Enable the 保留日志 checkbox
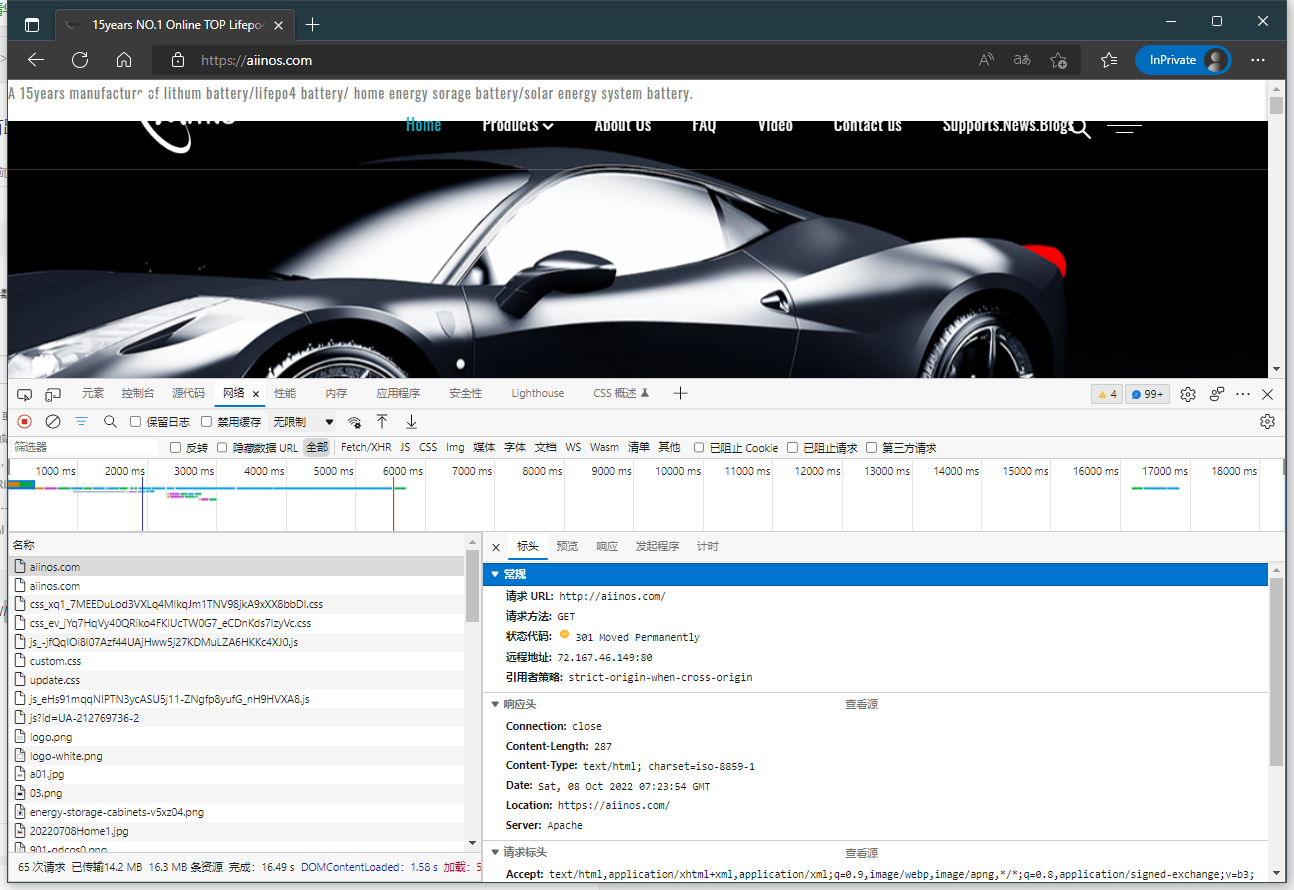 pos(136,422)
